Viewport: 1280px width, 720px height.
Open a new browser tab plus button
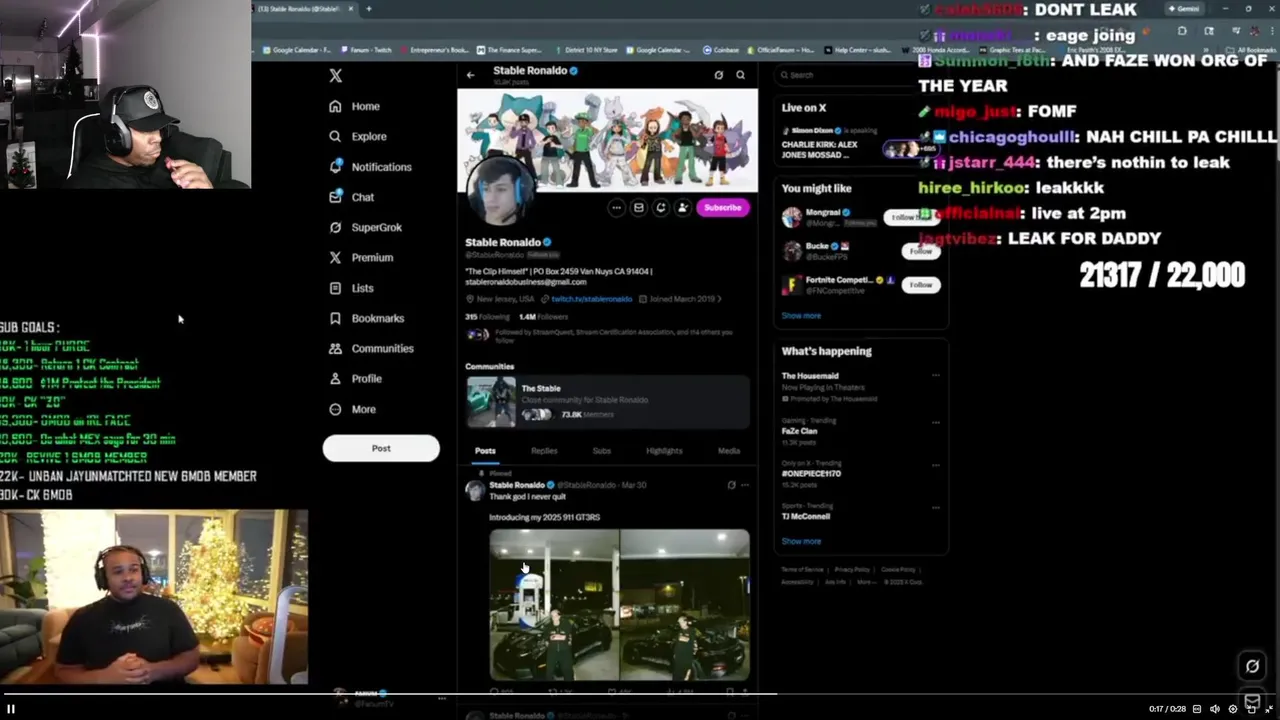[x=368, y=9]
